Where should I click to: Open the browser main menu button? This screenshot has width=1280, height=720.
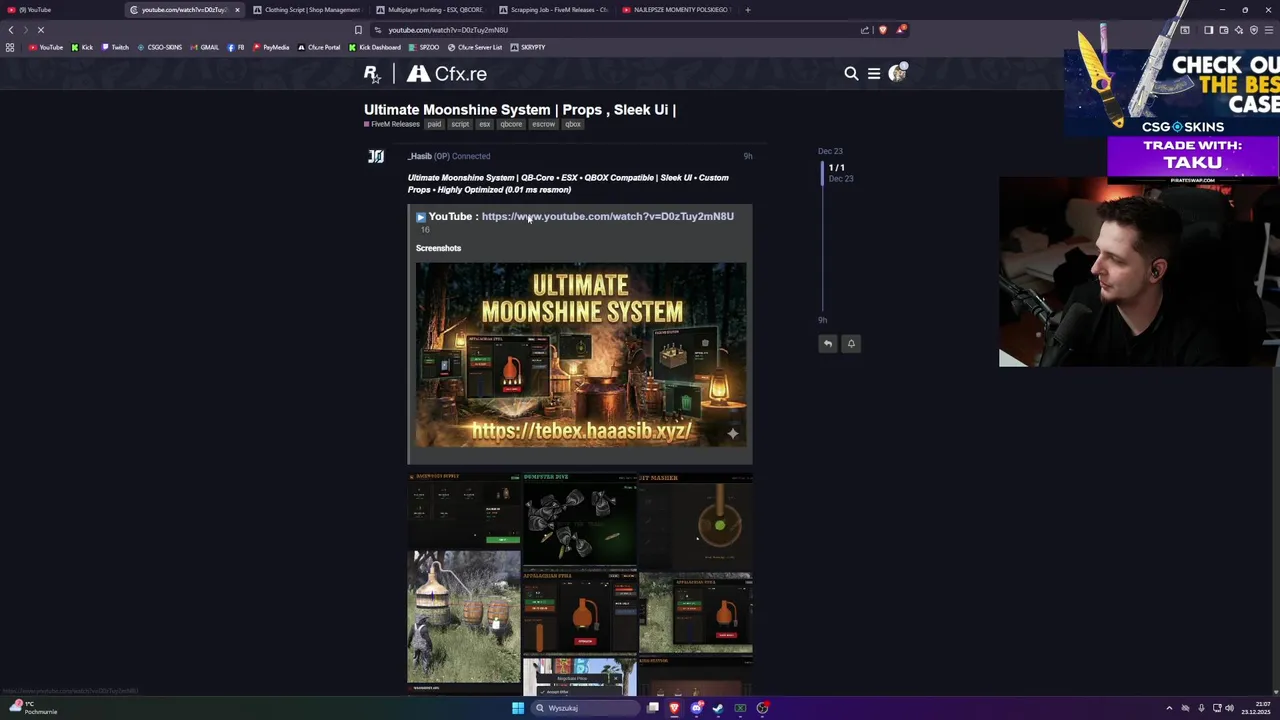point(1270,30)
